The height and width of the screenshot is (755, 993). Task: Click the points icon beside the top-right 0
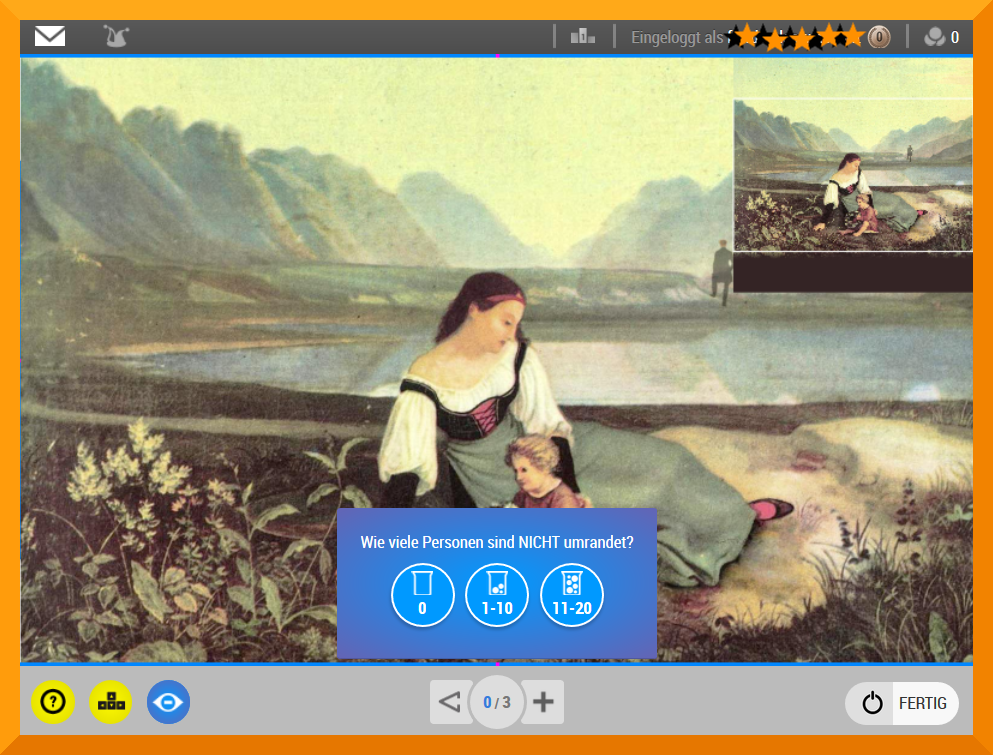[935, 37]
